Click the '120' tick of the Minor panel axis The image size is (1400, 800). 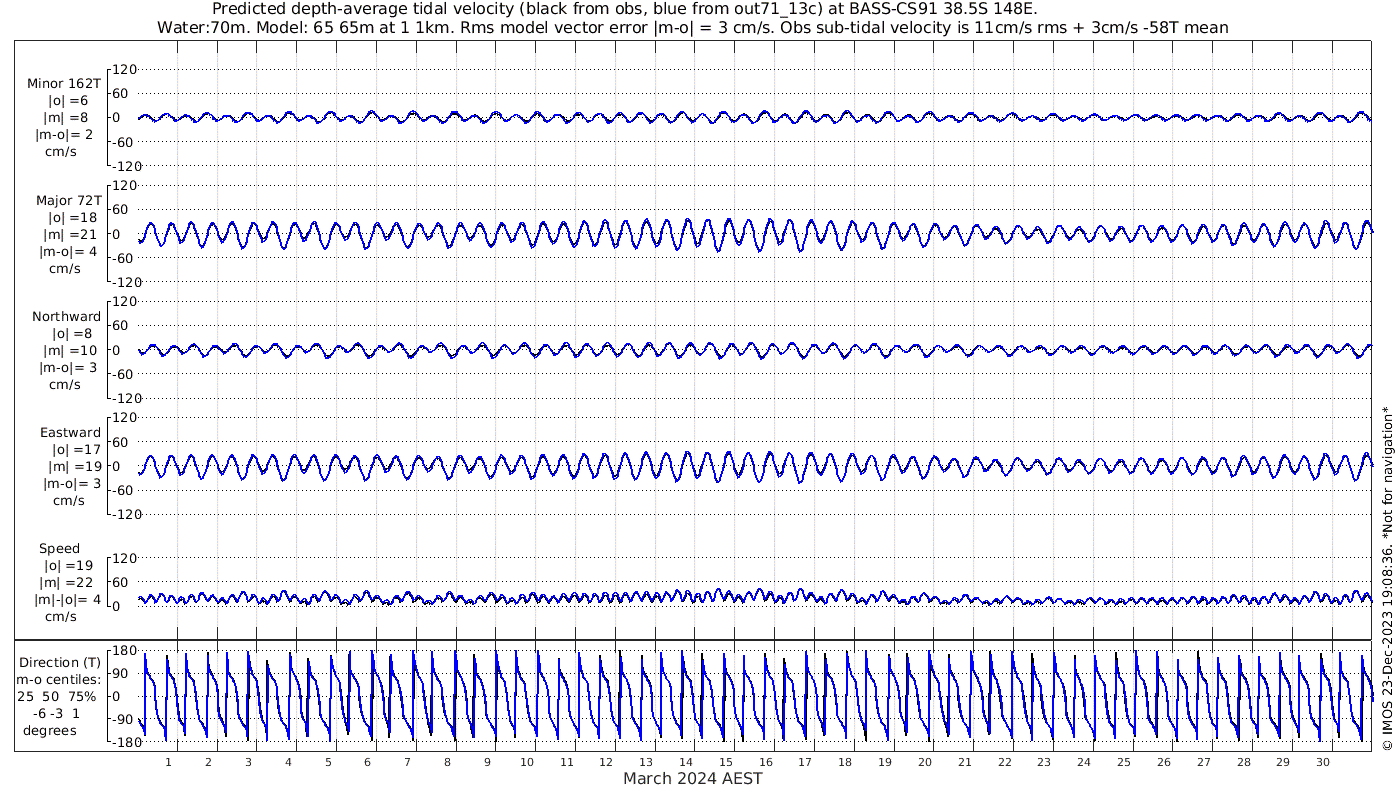pos(125,70)
